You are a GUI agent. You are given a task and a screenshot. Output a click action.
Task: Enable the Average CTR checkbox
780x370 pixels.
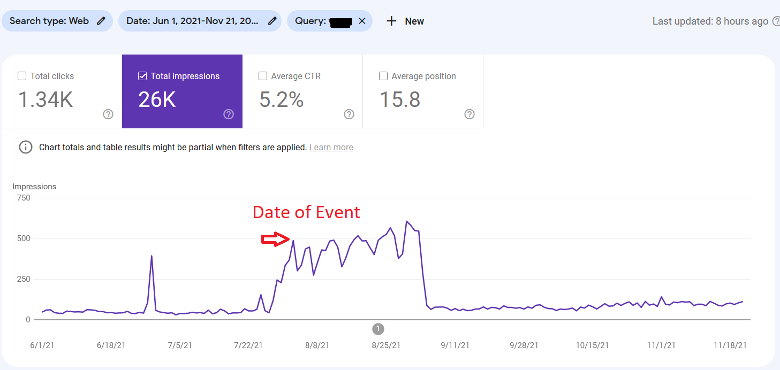[262, 76]
